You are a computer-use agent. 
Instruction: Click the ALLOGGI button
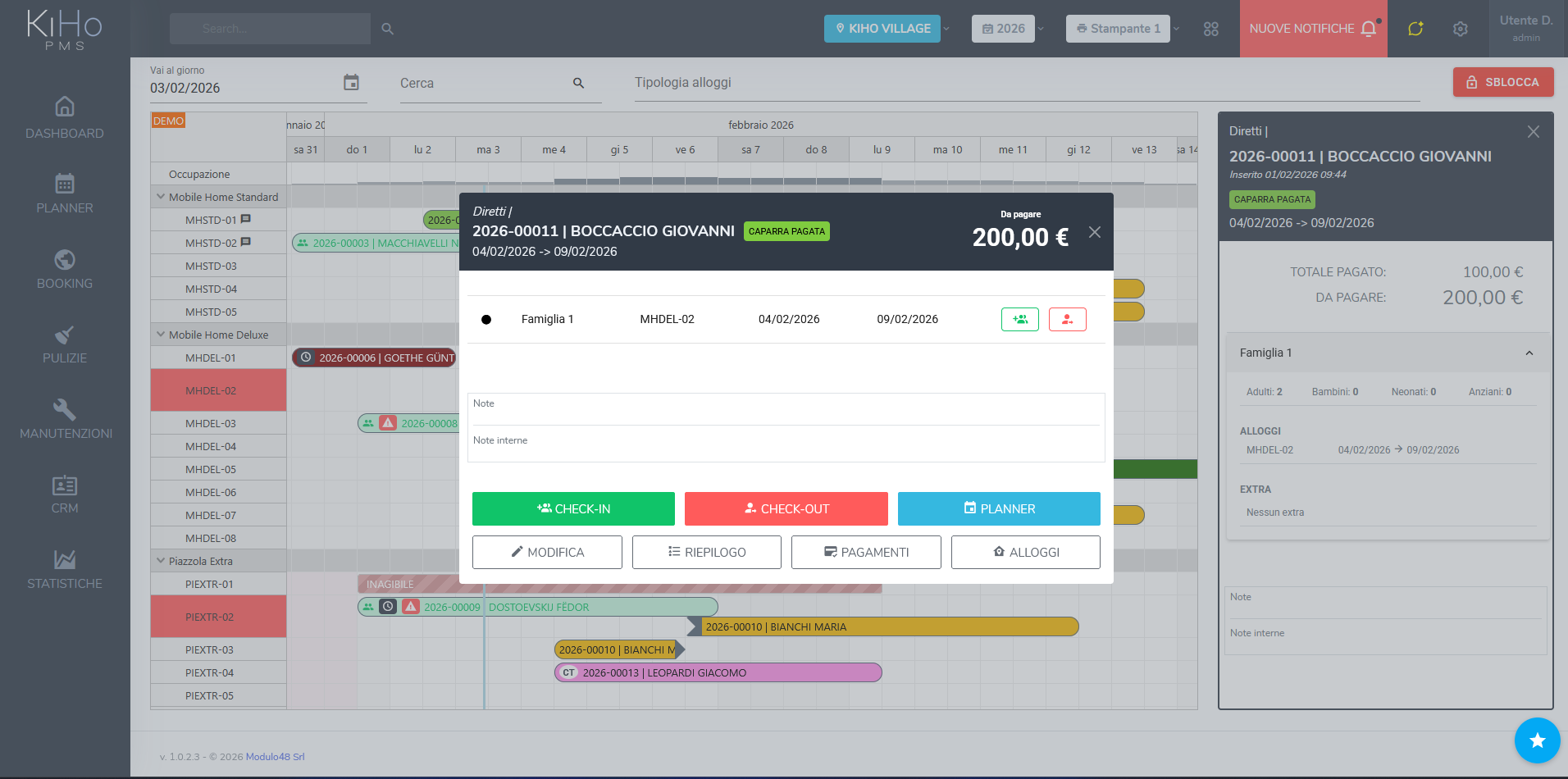click(x=1026, y=552)
